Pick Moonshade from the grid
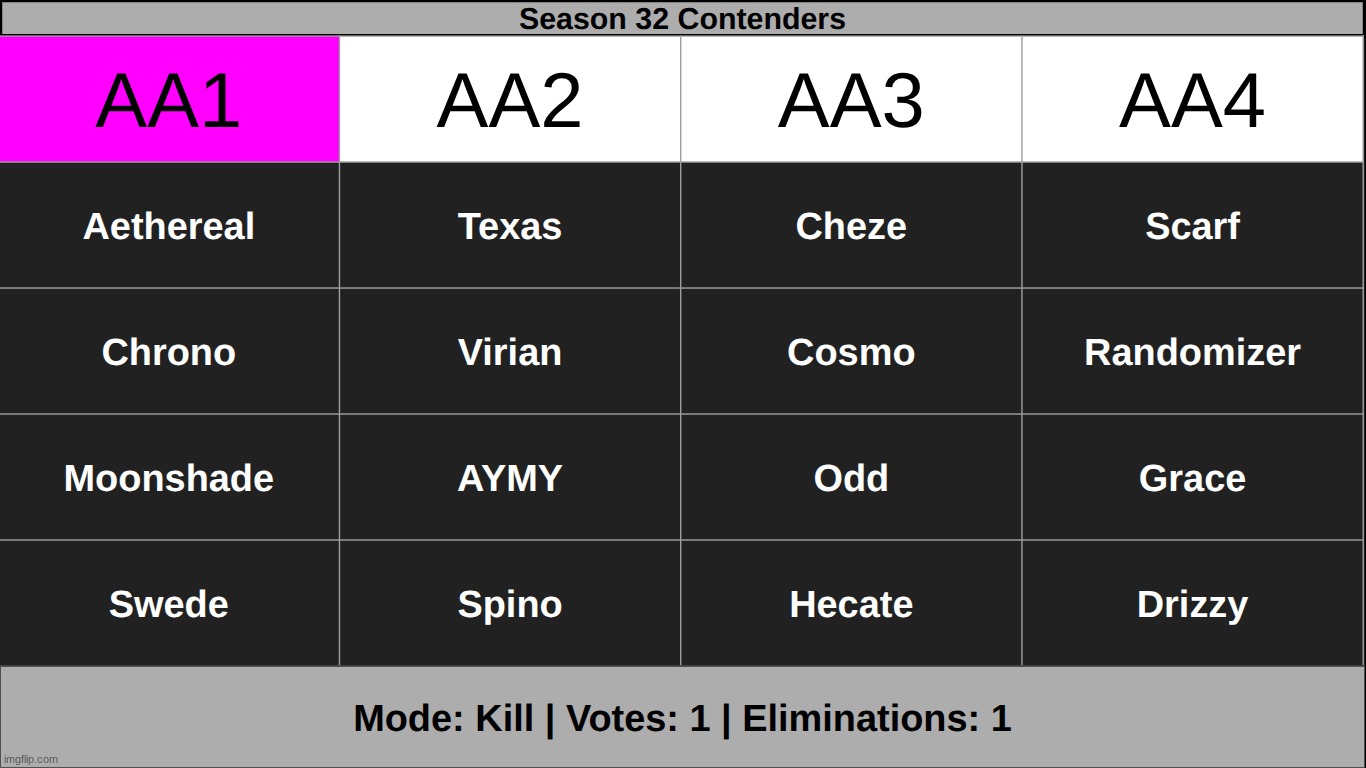This screenshot has height=768, width=1366. pyautogui.click(x=169, y=477)
